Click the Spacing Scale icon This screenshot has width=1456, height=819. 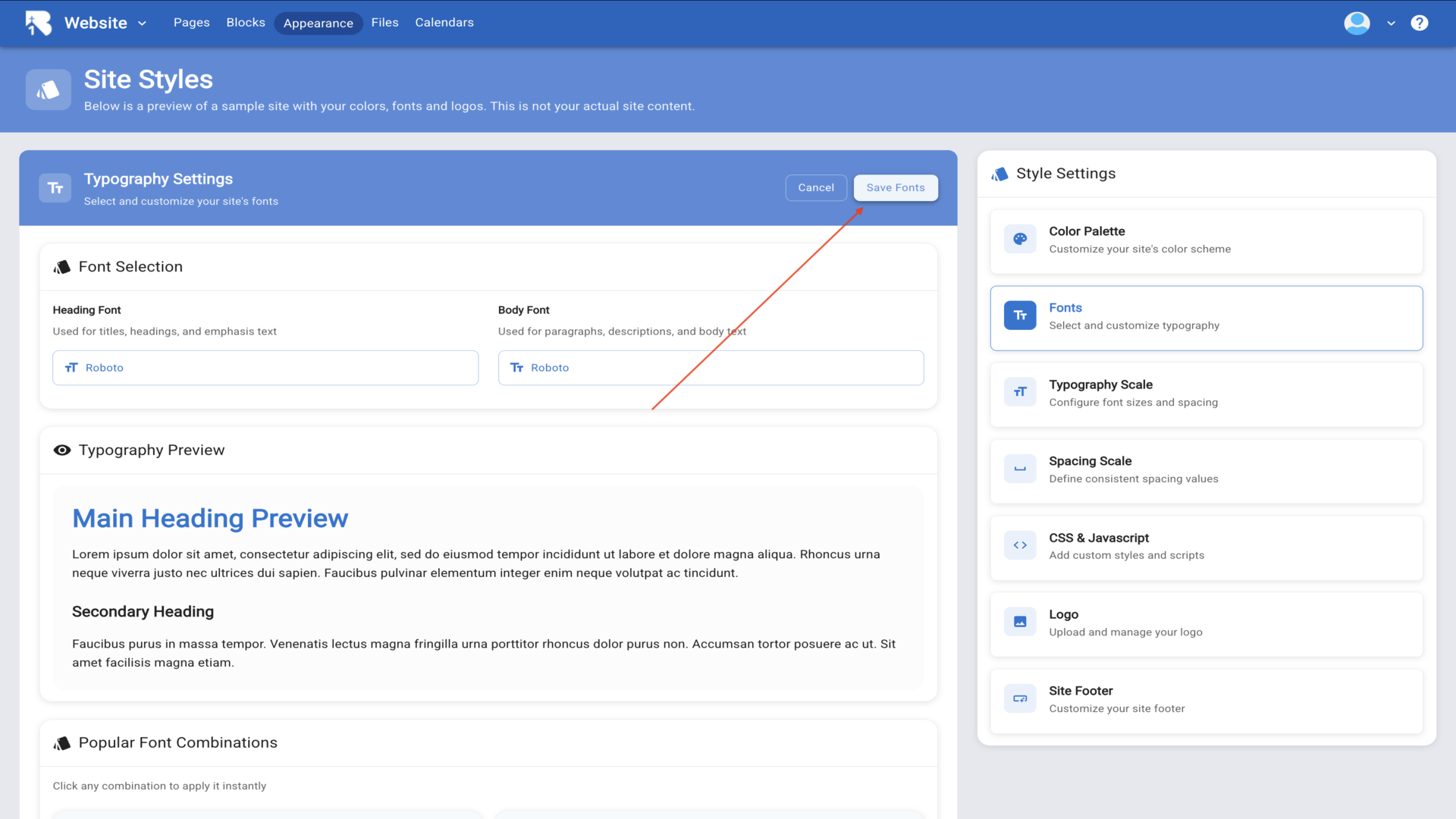[1020, 469]
